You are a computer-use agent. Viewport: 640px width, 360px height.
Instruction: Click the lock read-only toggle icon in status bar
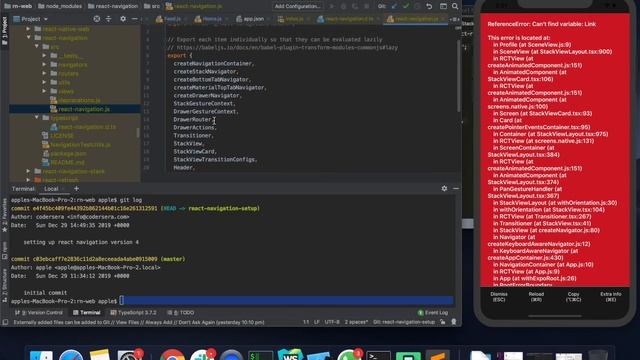coord(443,322)
